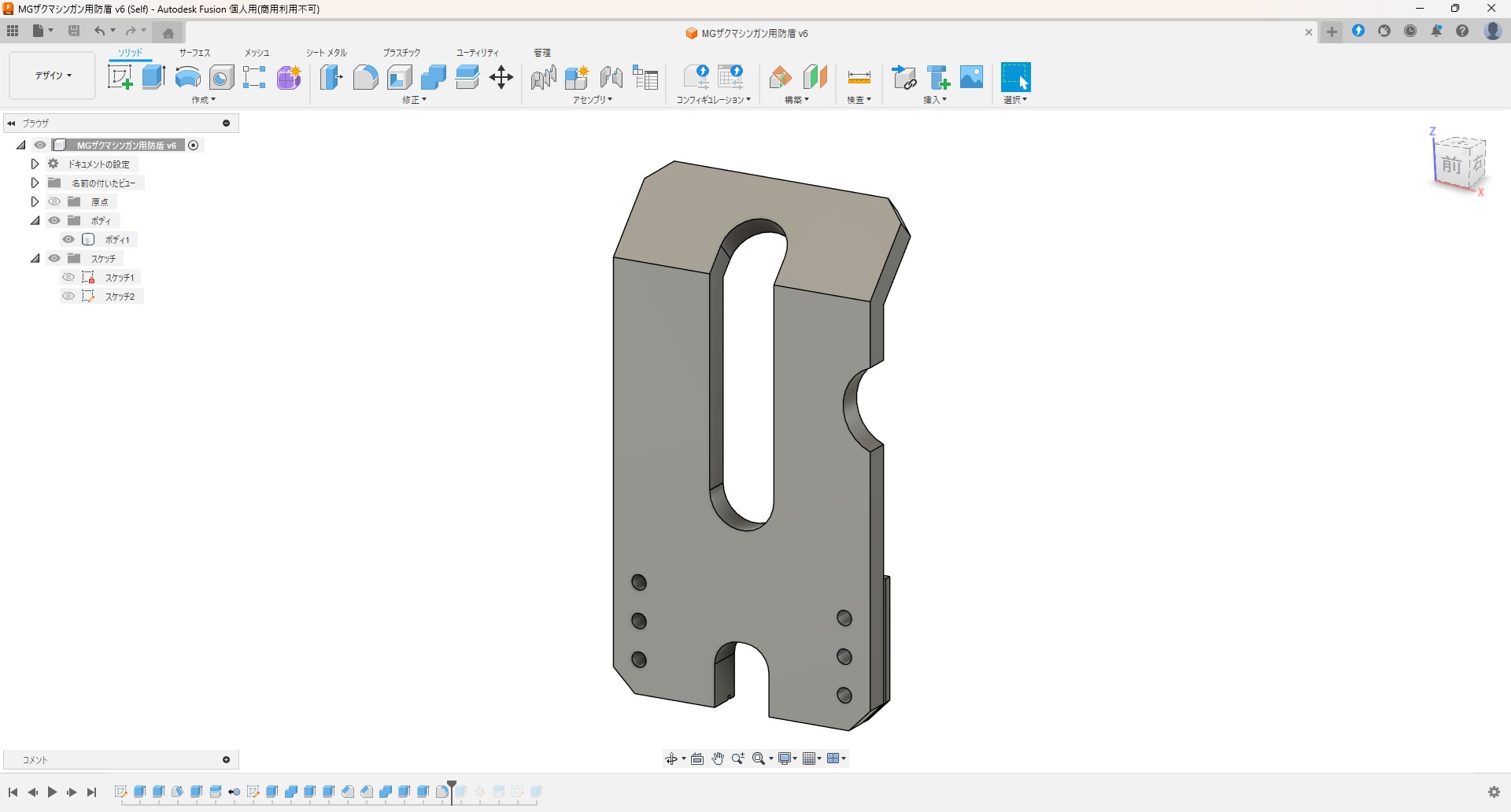1511x812 pixels.
Task: Open the Insert Derive icon
Action: [x=904, y=77]
